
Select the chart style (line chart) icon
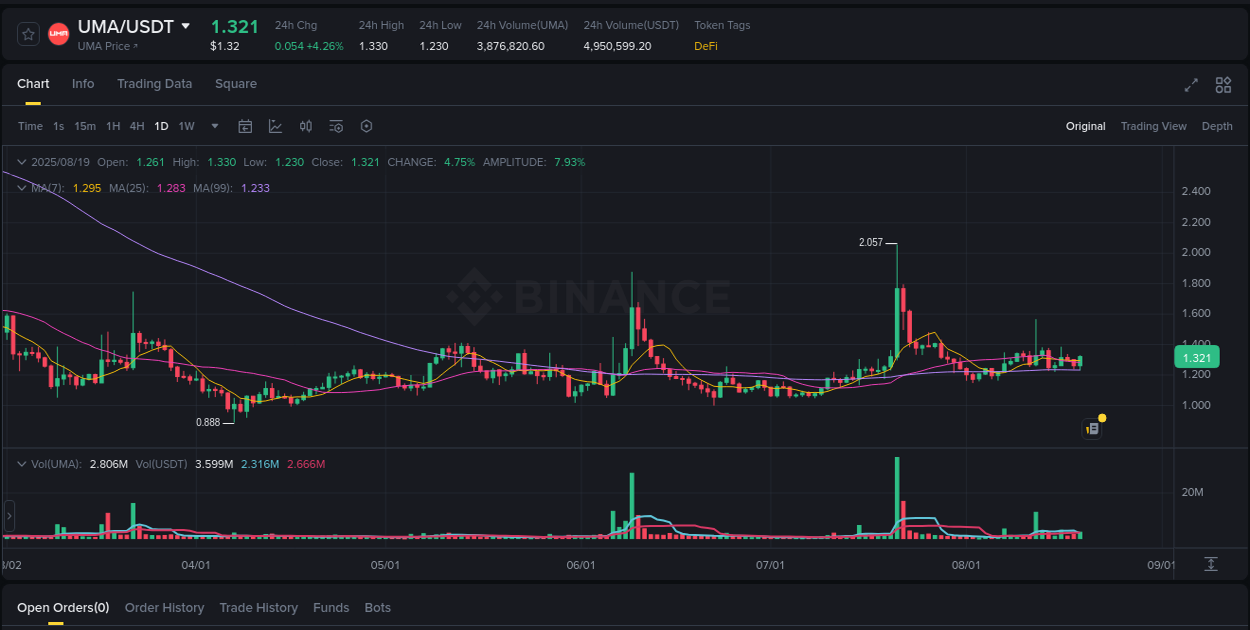coord(274,126)
